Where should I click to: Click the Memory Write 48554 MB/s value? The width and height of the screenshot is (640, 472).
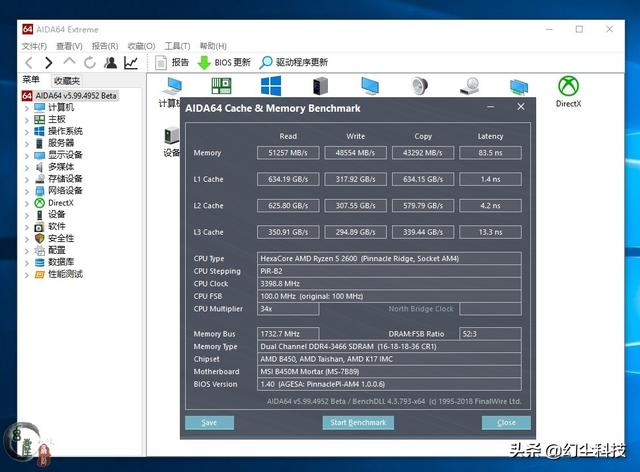point(356,153)
